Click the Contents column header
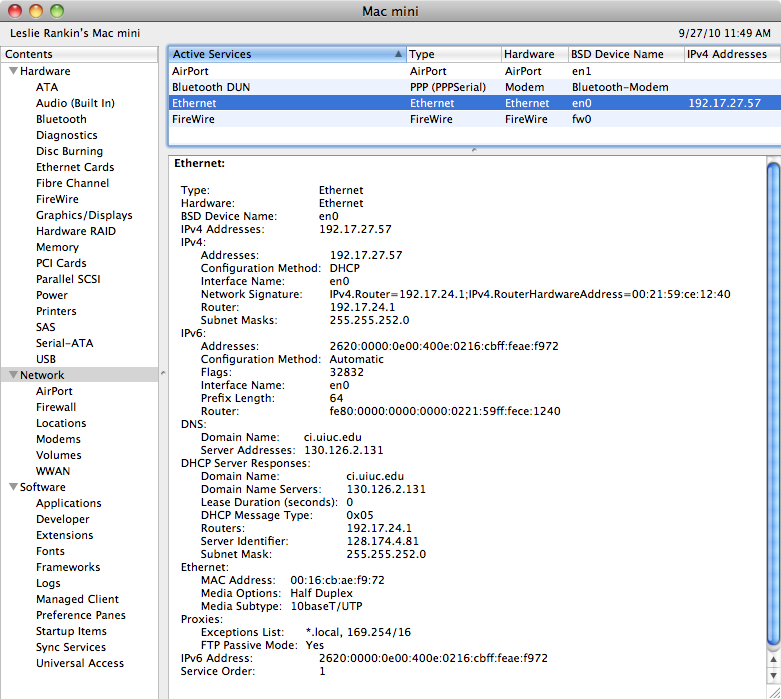 click(80, 54)
